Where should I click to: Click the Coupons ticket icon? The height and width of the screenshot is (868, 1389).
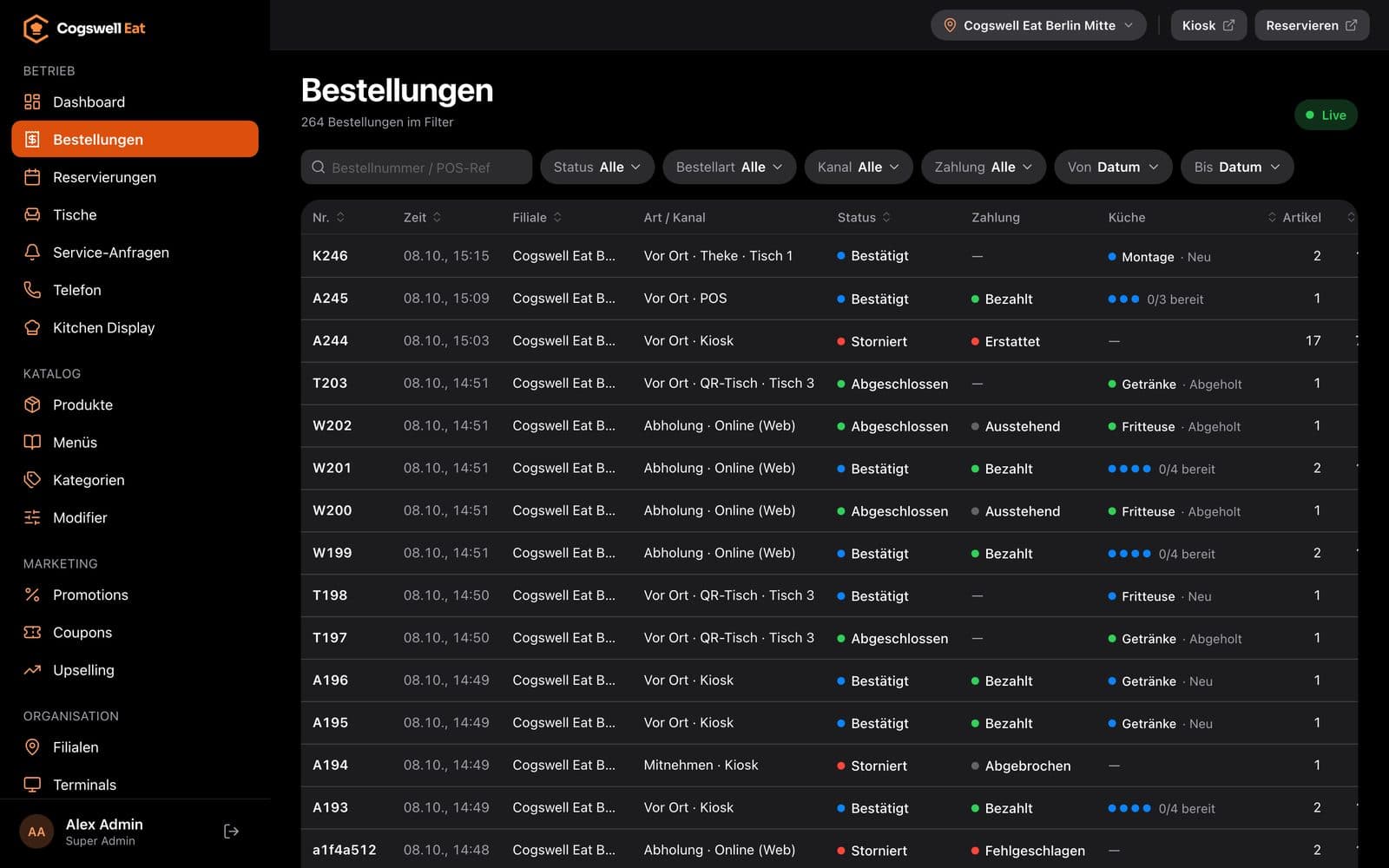(x=32, y=632)
